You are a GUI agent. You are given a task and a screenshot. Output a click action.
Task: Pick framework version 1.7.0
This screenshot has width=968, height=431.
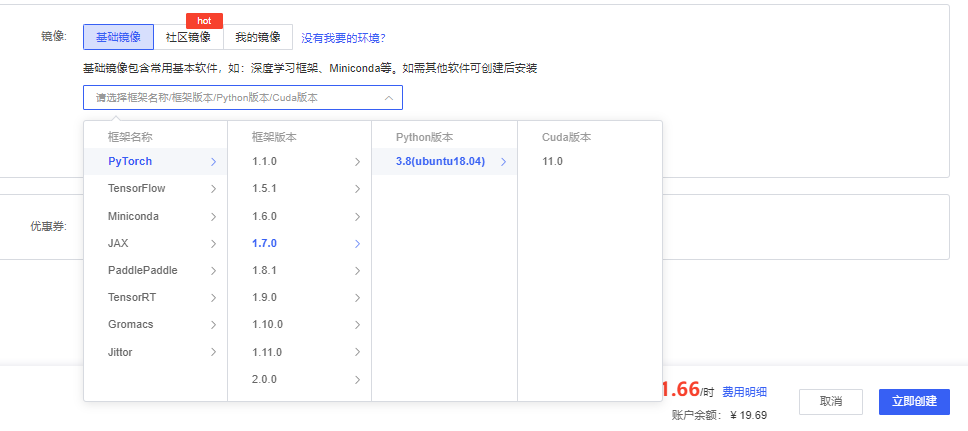(x=299, y=243)
